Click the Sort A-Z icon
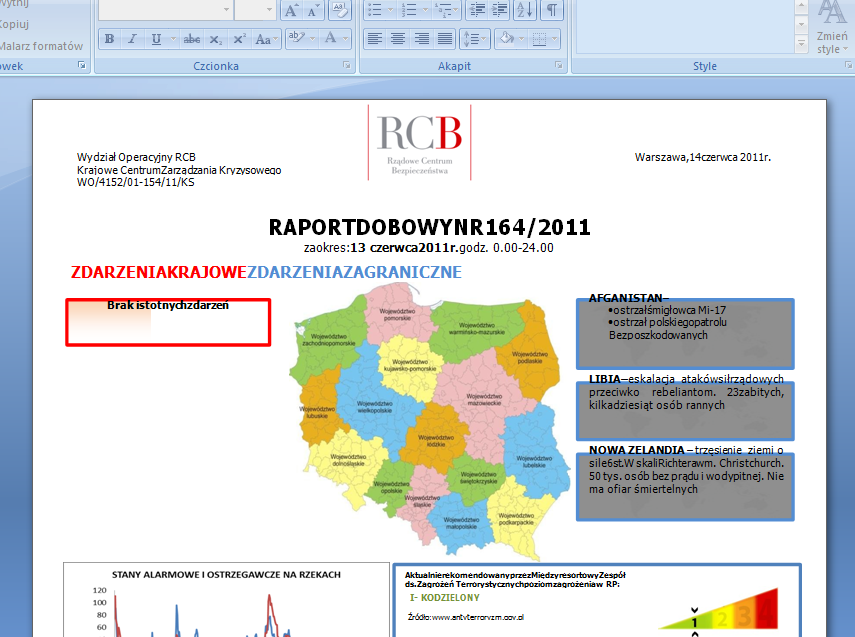 [525, 10]
